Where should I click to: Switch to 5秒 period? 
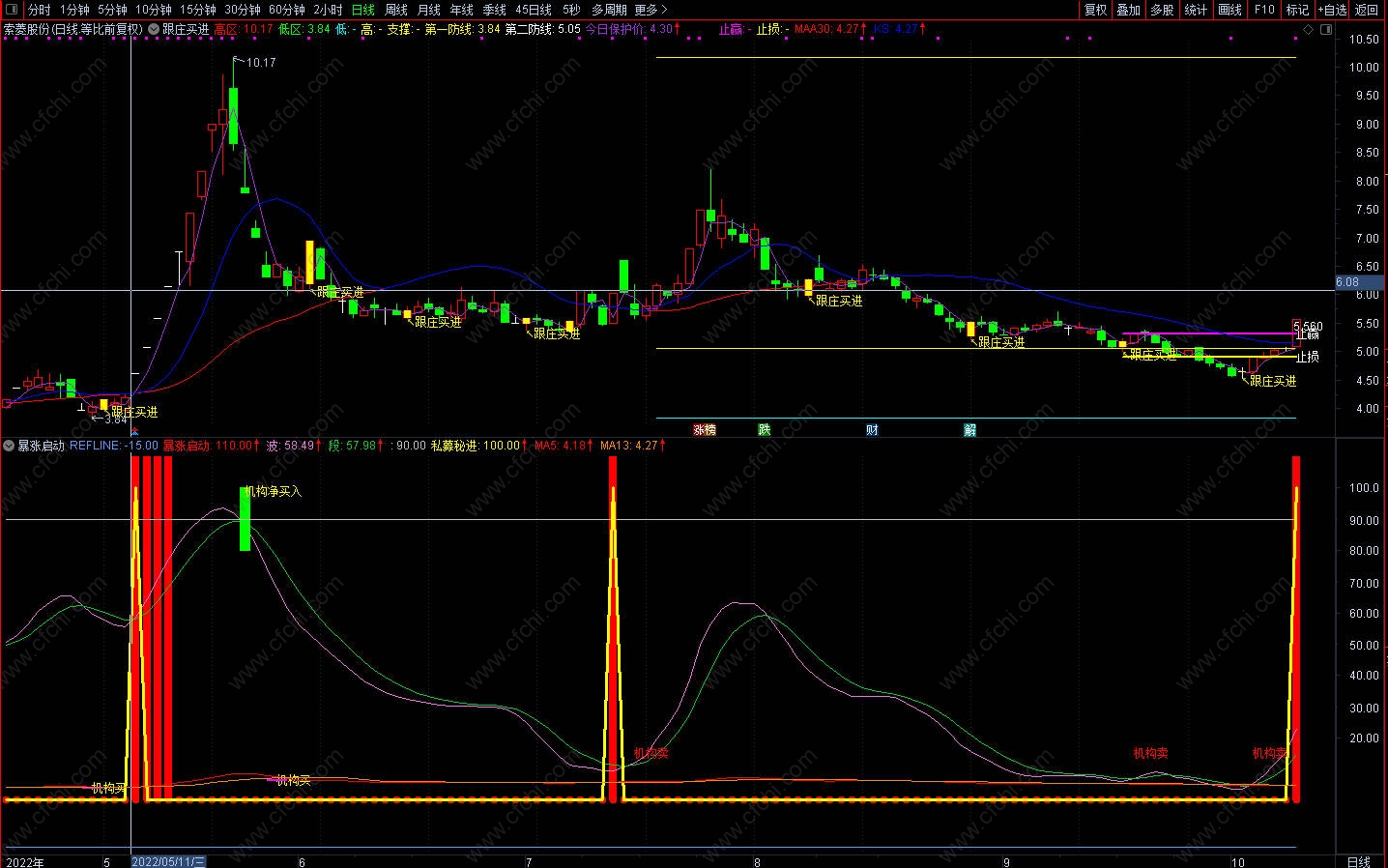pyautogui.click(x=571, y=10)
